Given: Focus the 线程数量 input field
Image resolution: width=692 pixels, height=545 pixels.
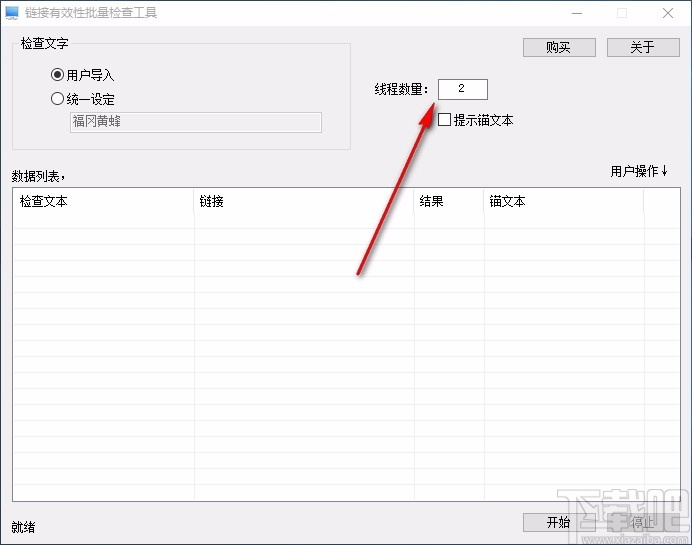Looking at the screenshot, I should [463, 89].
